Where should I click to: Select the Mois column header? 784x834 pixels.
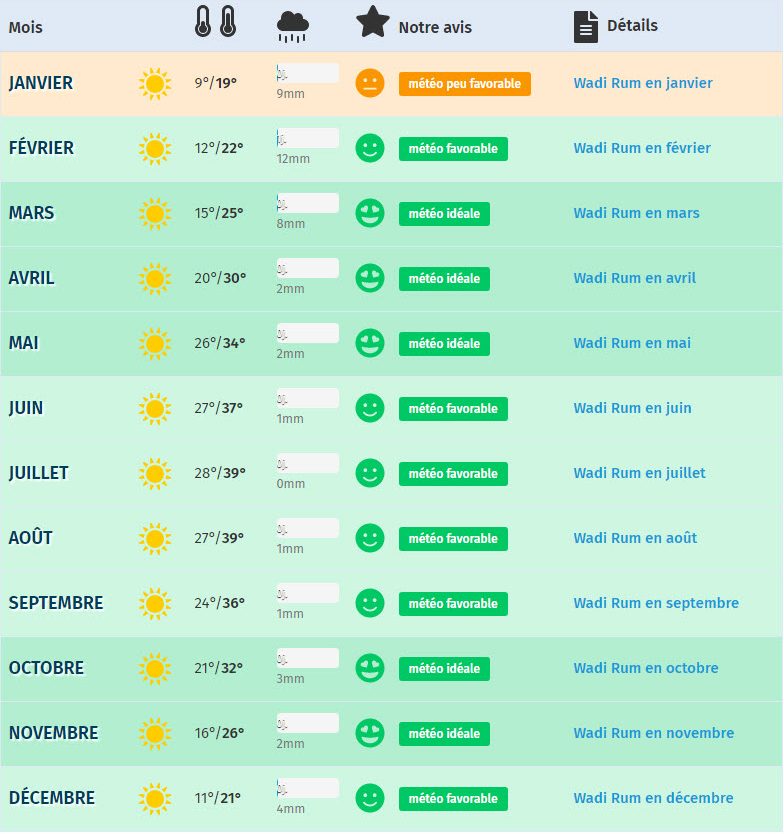26,27
